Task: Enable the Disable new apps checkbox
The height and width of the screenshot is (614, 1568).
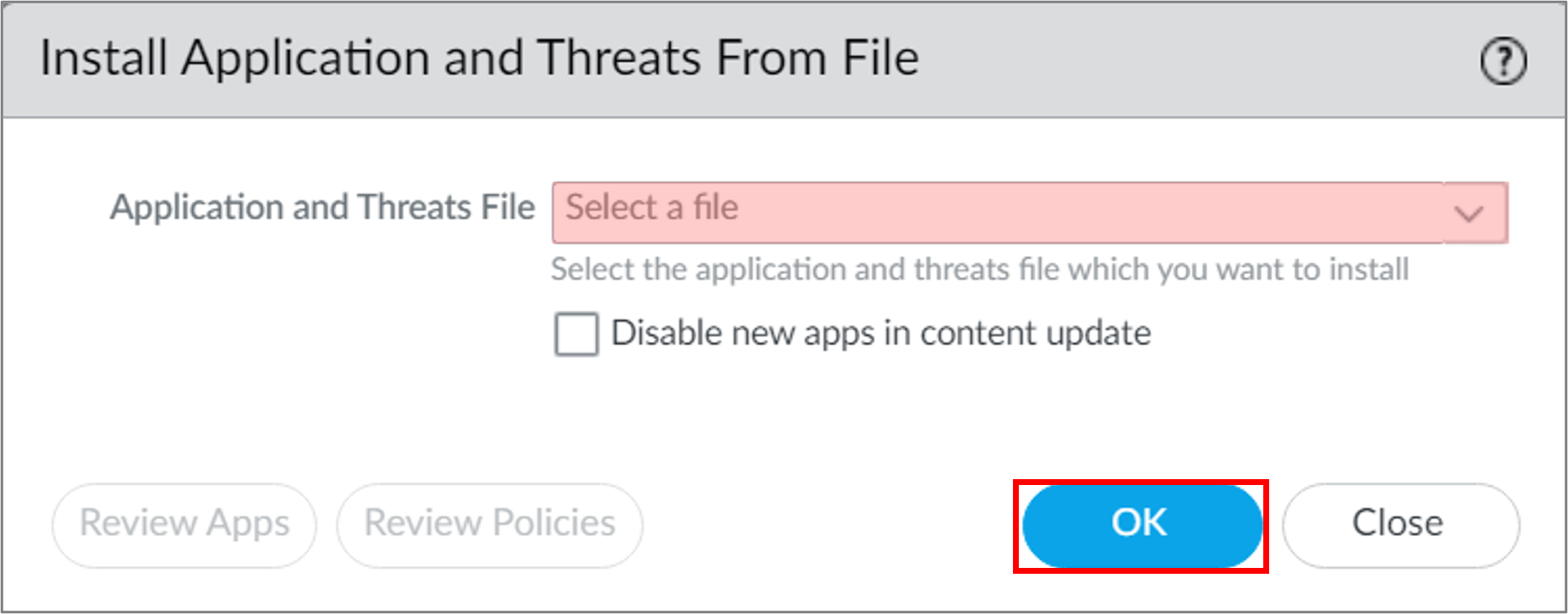Action: click(x=576, y=334)
